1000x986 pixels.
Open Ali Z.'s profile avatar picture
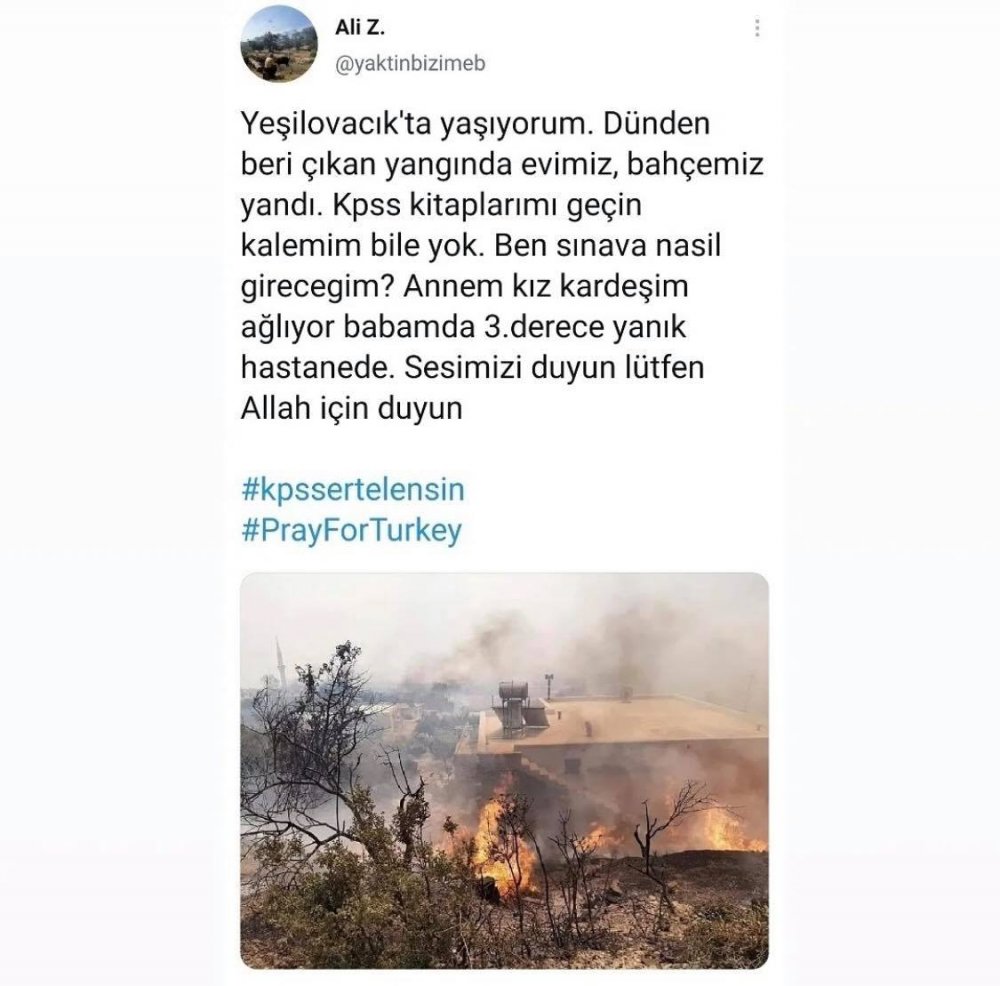279,44
